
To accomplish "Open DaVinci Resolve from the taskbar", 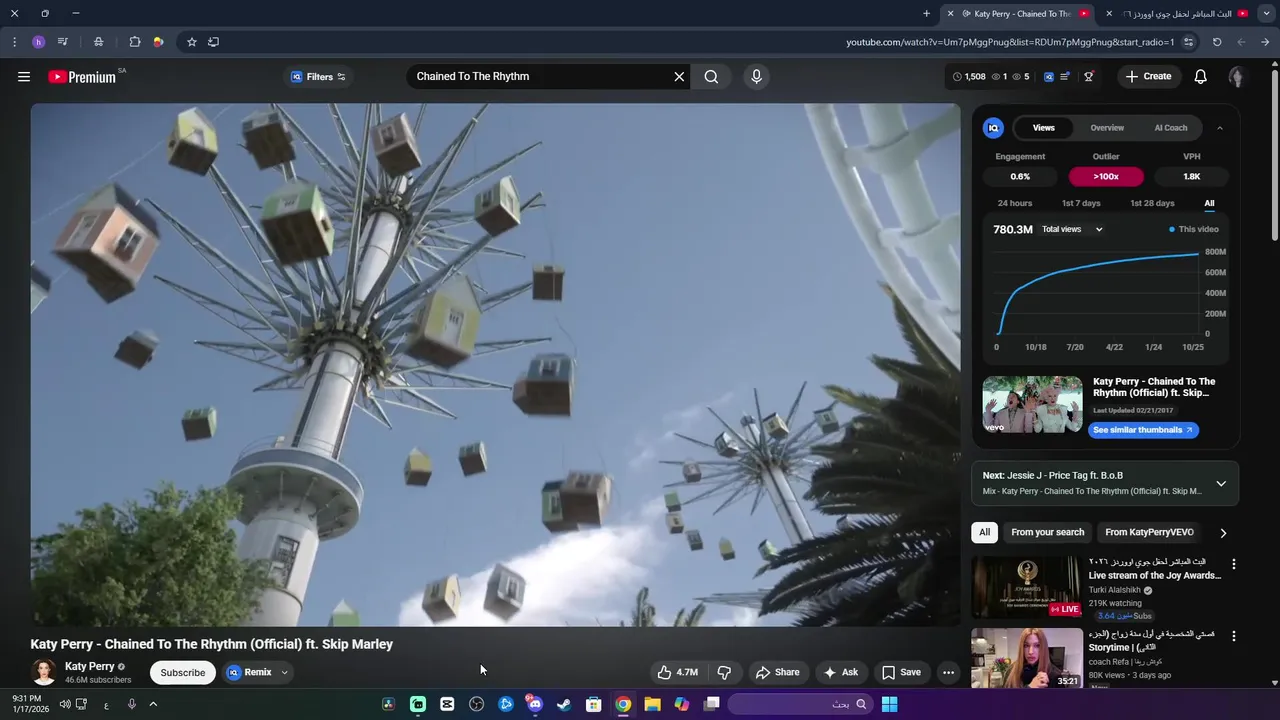I will coord(388,704).
